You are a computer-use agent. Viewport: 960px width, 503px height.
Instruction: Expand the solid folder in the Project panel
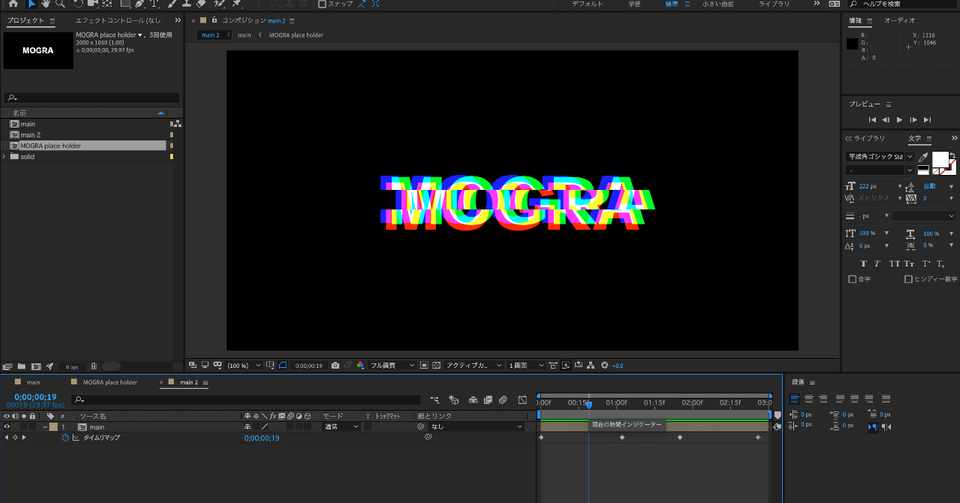click(x=6, y=157)
